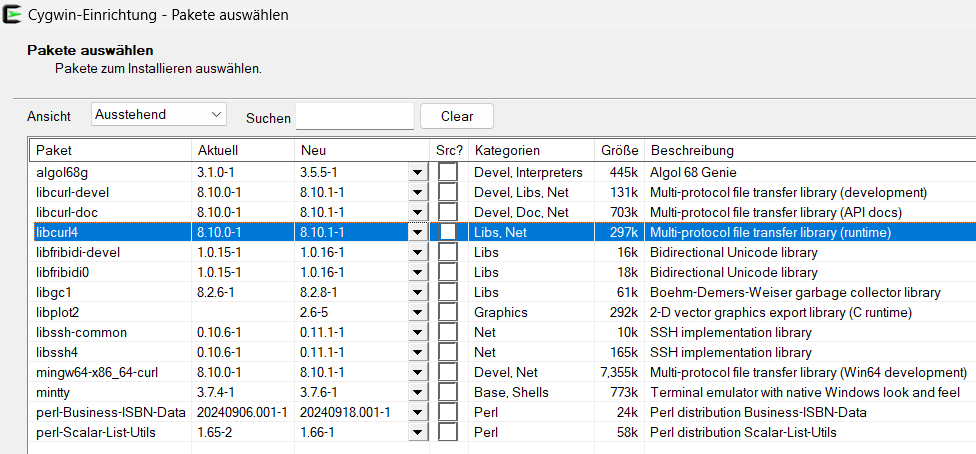The image size is (976, 454).
Task: Click the Kategorien column header
Action: click(x=530, y=150)
